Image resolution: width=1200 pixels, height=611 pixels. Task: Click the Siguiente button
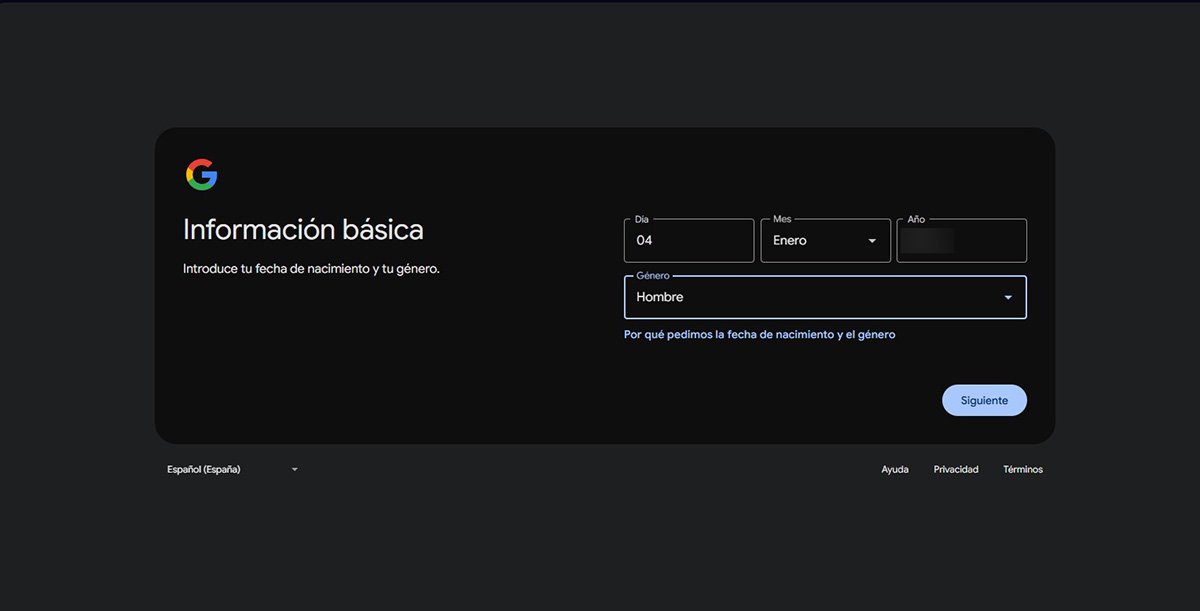[984, 400]
